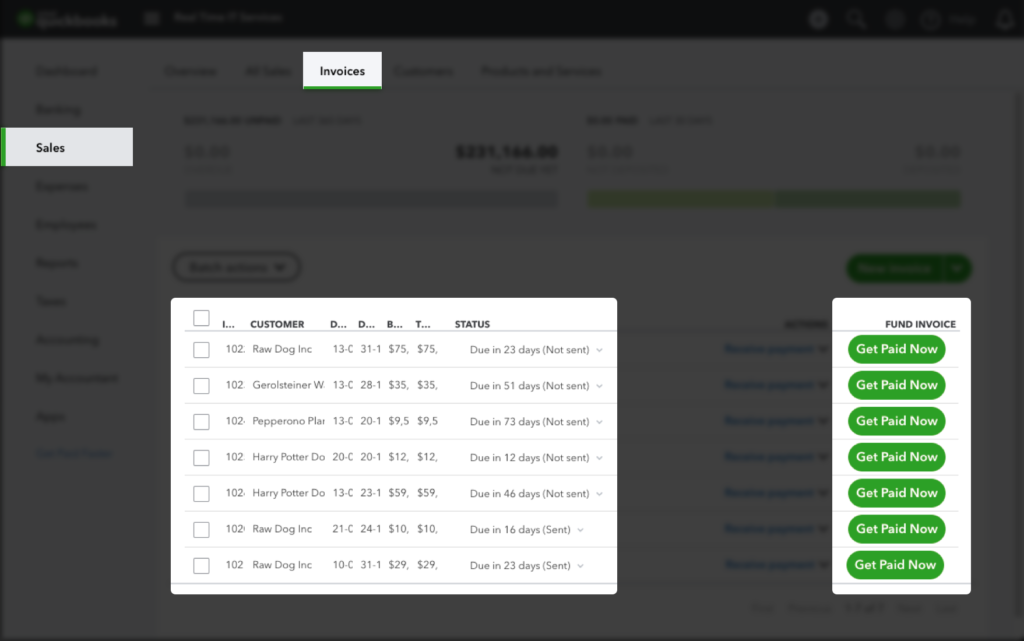Click Get Paid Now for invoice due in 16 days
Screen dimensions: 1024x641
pos(897,529)
